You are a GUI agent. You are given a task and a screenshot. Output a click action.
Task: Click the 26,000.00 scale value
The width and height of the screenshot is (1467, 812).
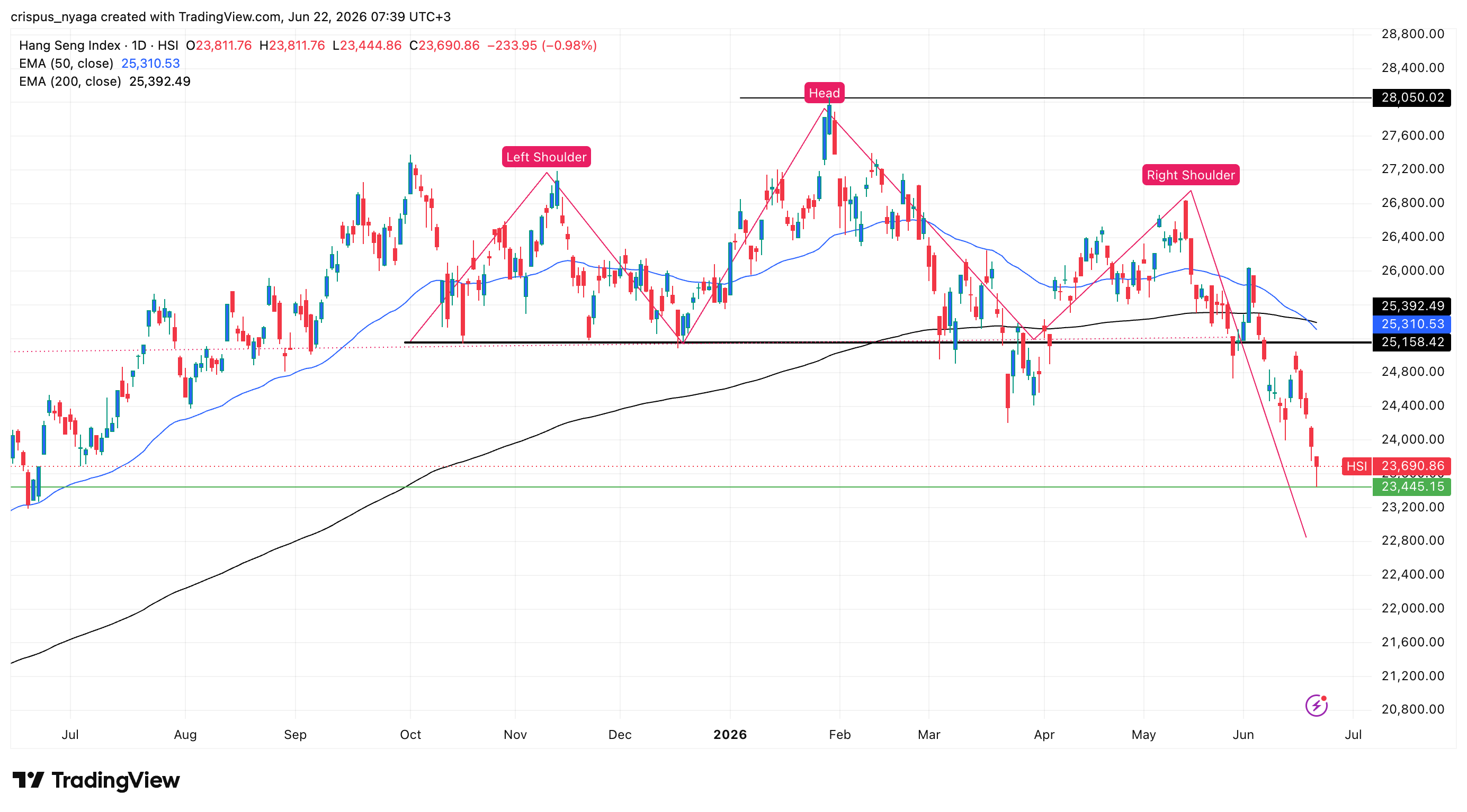[1413, 271]
